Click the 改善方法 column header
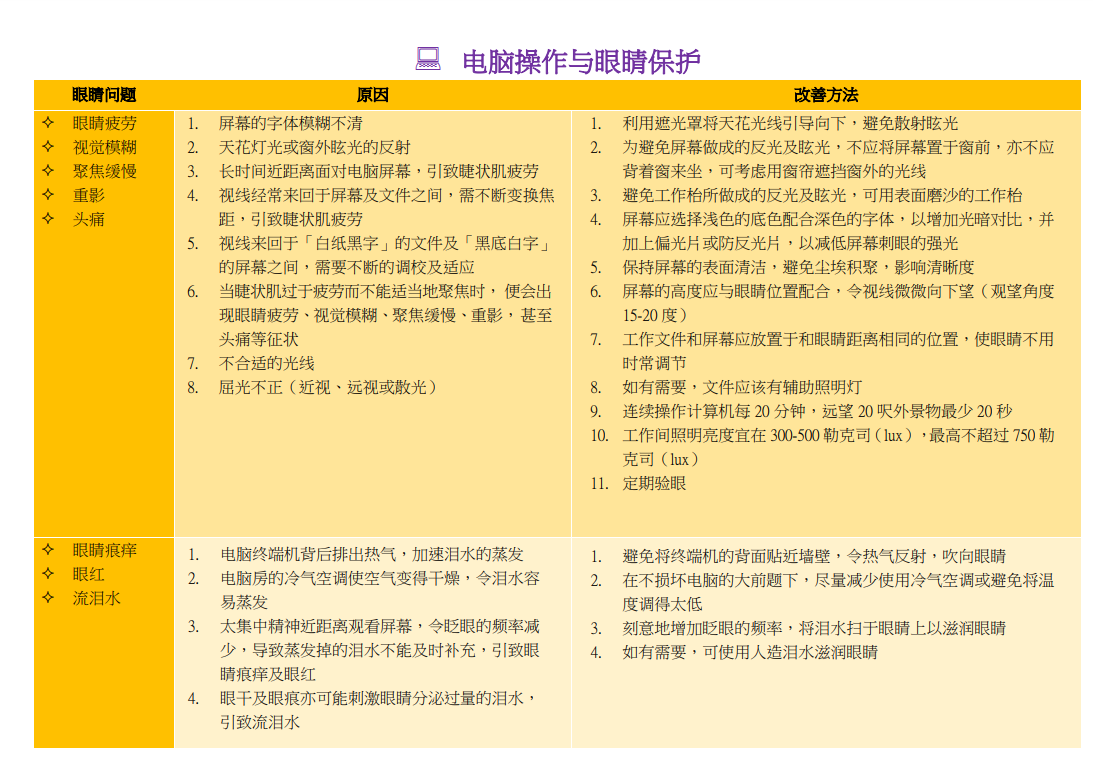This screenshot has height=772, width=1093. [x=826, y=95]
